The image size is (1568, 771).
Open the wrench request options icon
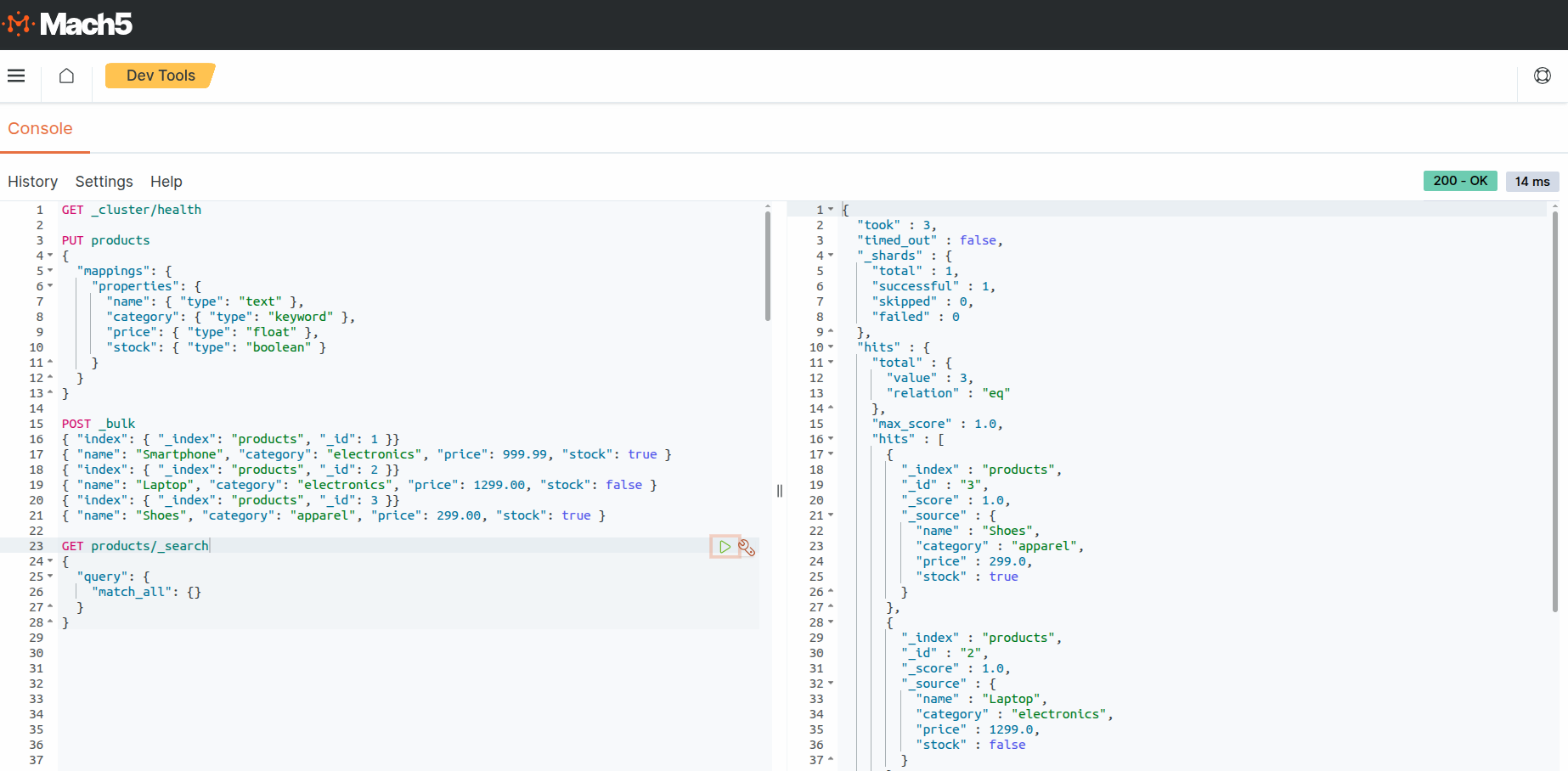pyautogui.click(x=747, y=548)
